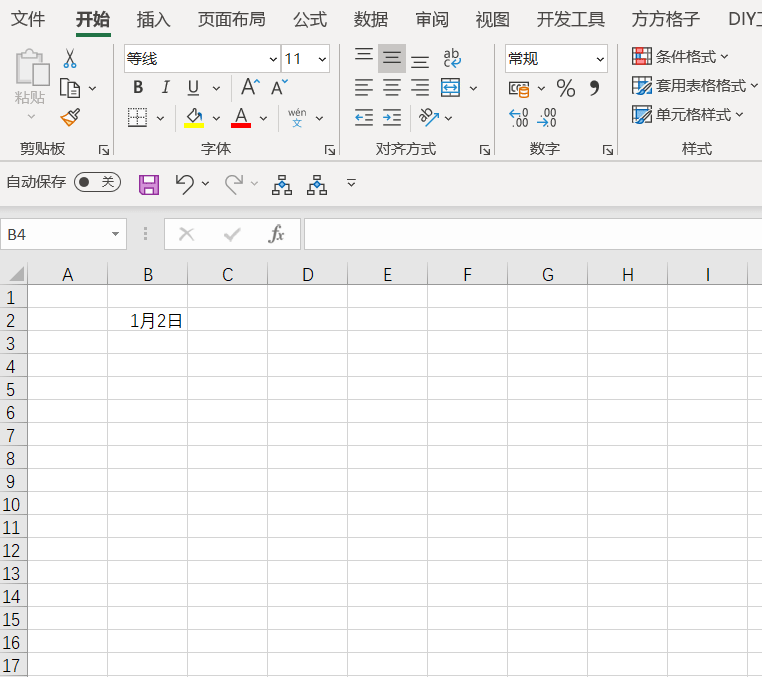Click the text orientation icon
762x677 pixels.
[429, 117]
